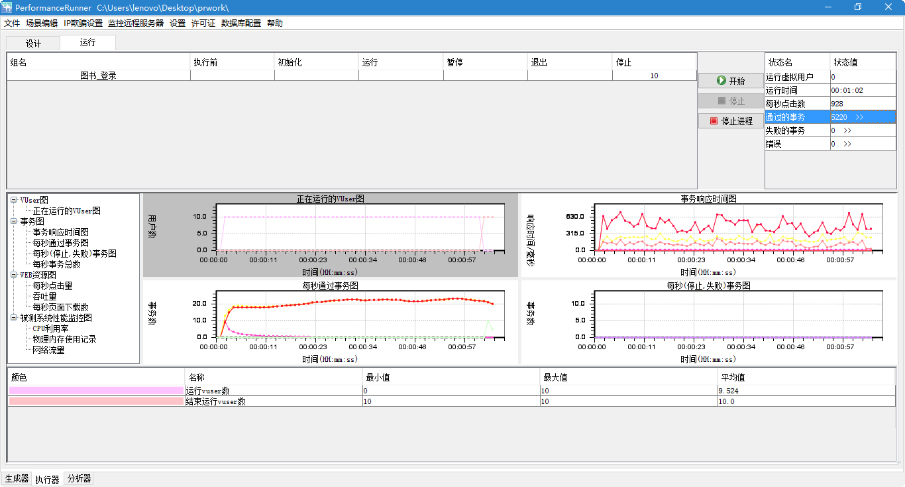
Task: Click the 停止 column header in group table
Action: 655,62
